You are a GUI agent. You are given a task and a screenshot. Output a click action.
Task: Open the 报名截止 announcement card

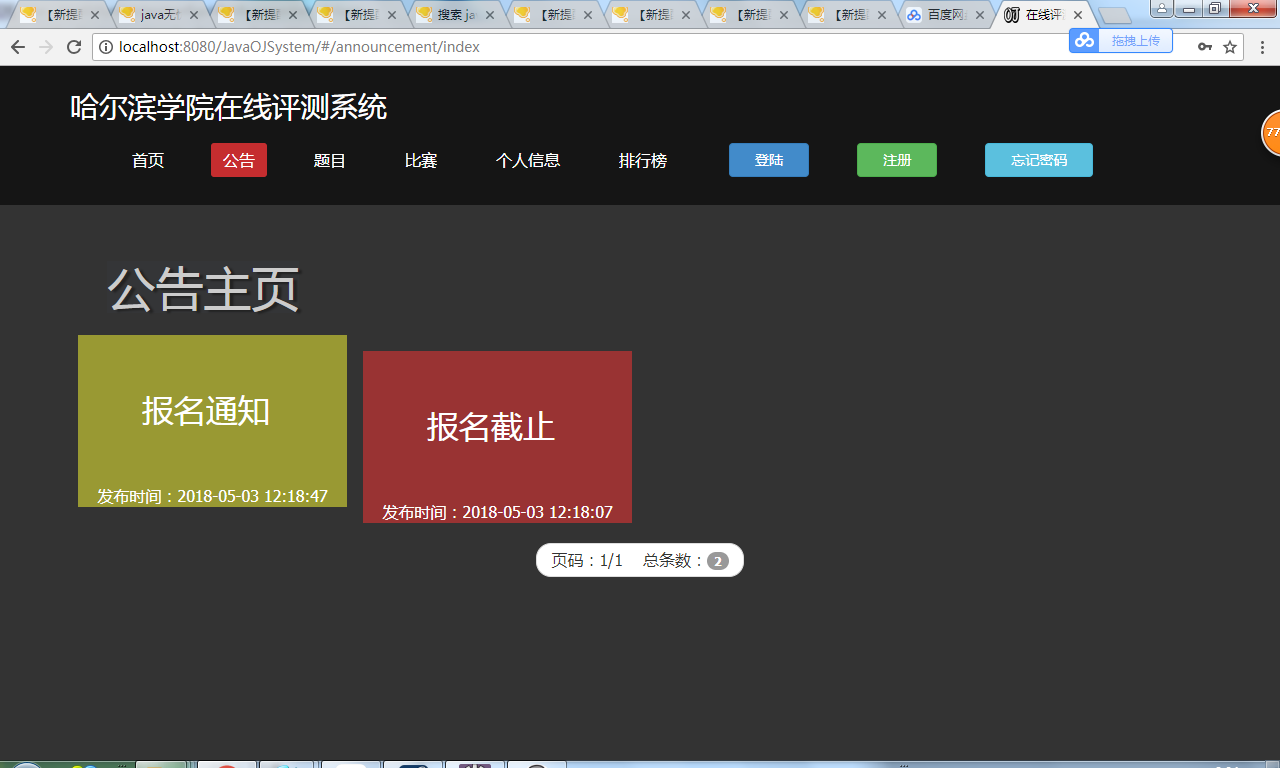[497, 436]
